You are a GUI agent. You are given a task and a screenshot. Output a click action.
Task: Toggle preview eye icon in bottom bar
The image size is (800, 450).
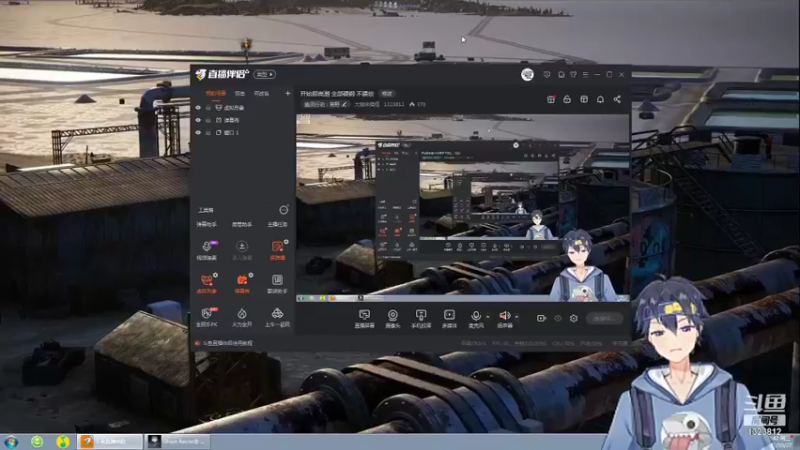click(558, 318)
